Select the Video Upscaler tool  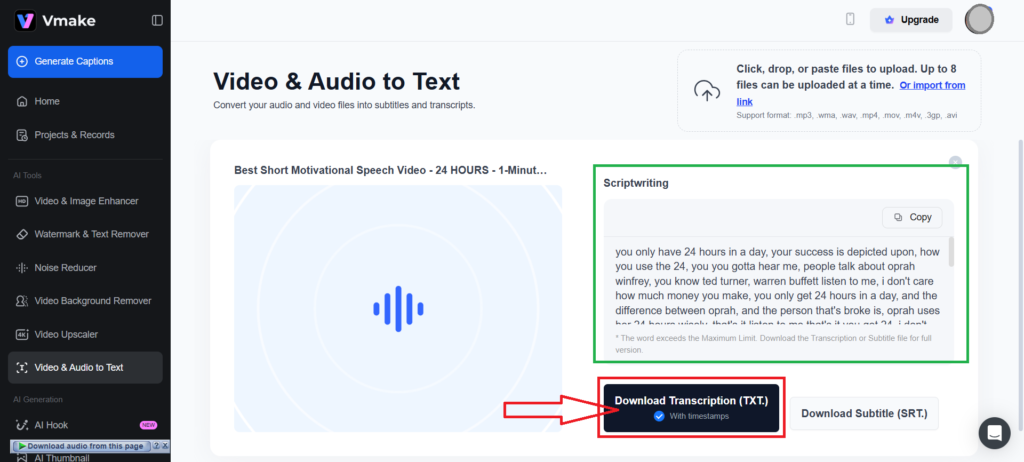coord(66,334)
